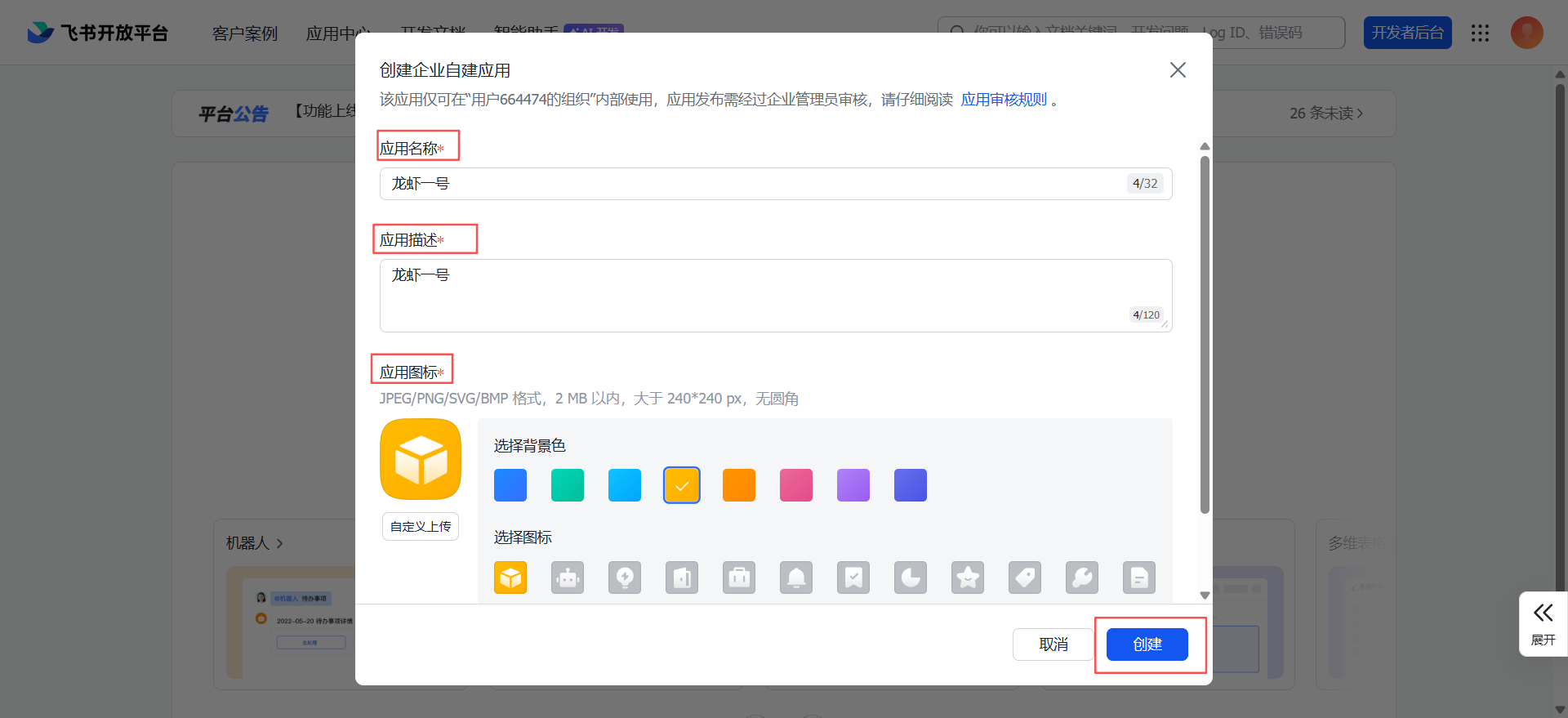Click the dialog vertical scrollbar
The height and width of the screenshot is (718, 1568).
pos(1205,335)
